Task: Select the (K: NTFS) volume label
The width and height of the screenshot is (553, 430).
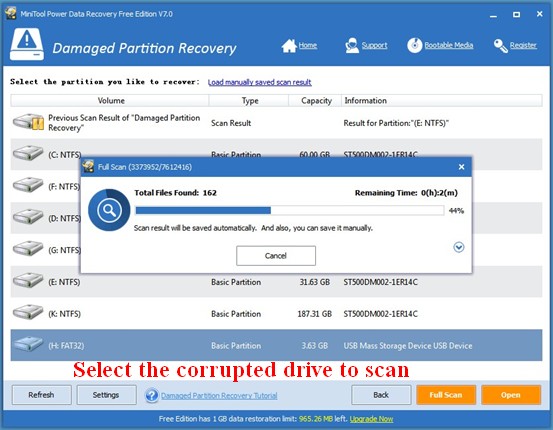Action: coord(65,314)
